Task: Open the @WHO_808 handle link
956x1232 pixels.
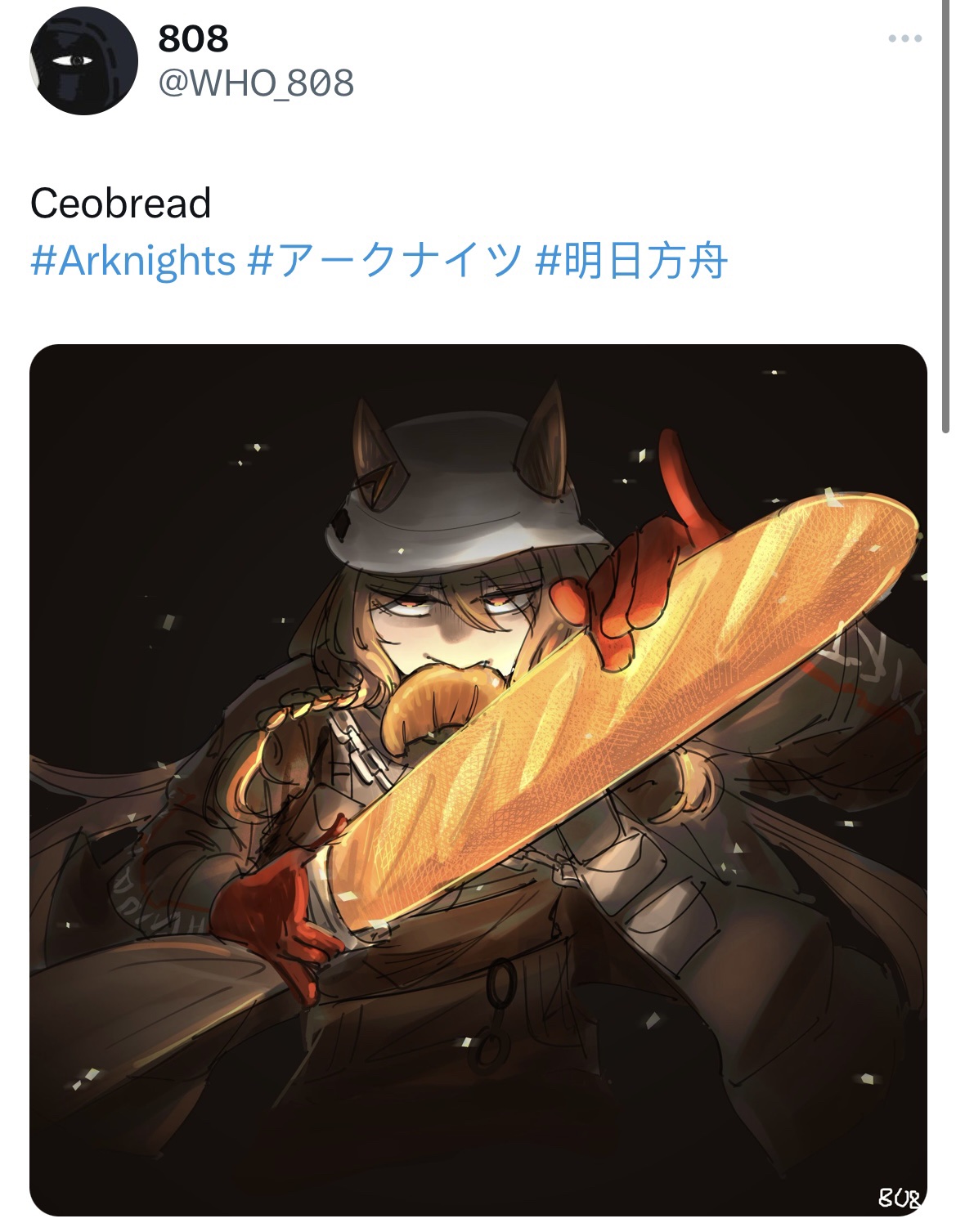Action: click(x=256, y=83)
